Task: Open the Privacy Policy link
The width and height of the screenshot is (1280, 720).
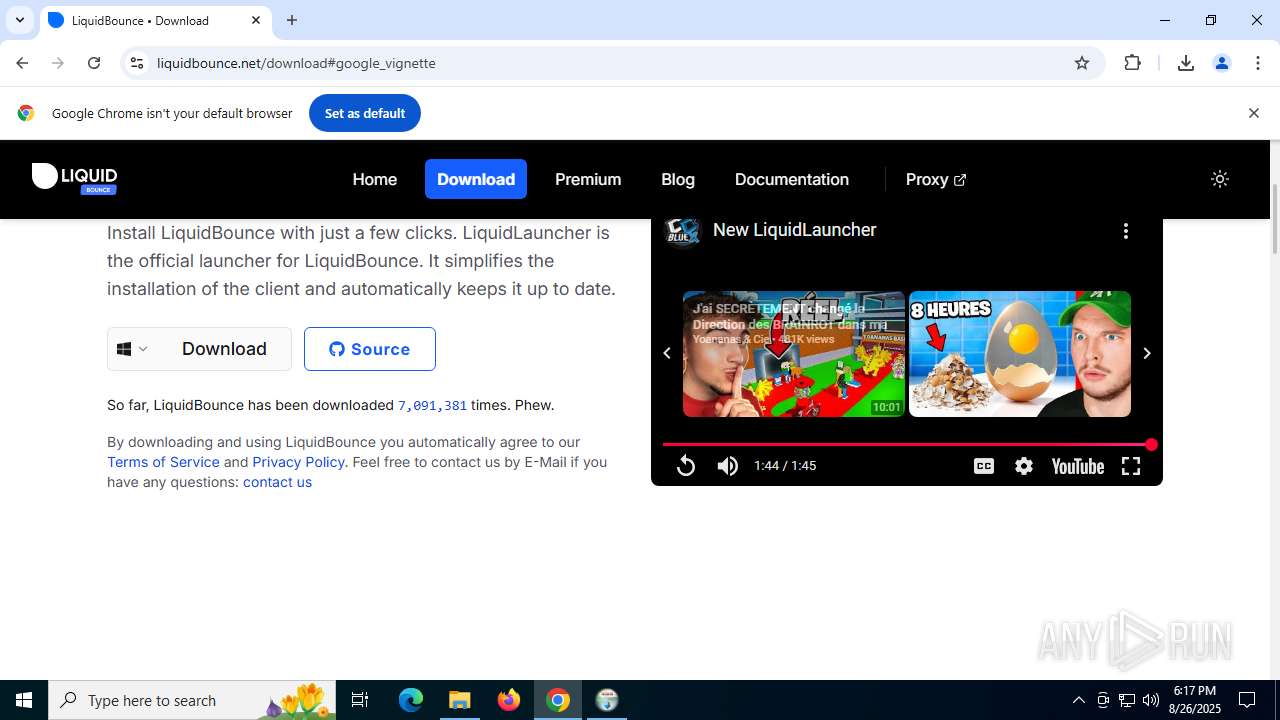Action: tap(298, 462)
